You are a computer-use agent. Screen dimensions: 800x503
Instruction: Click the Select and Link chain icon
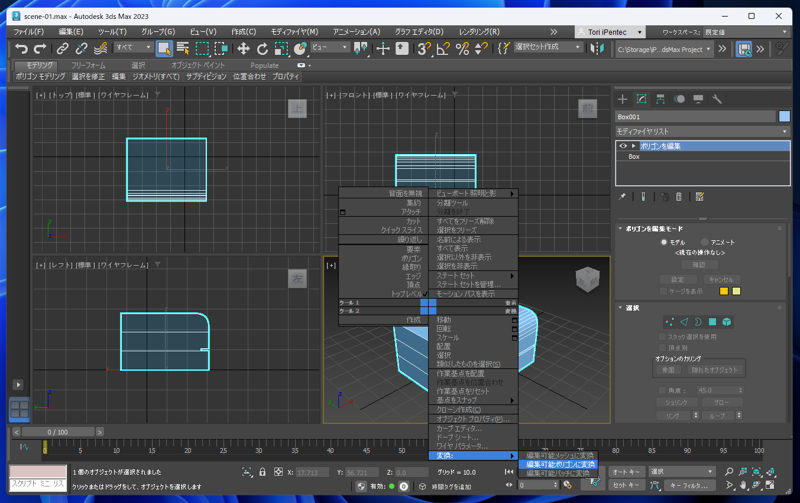[62, 49]
